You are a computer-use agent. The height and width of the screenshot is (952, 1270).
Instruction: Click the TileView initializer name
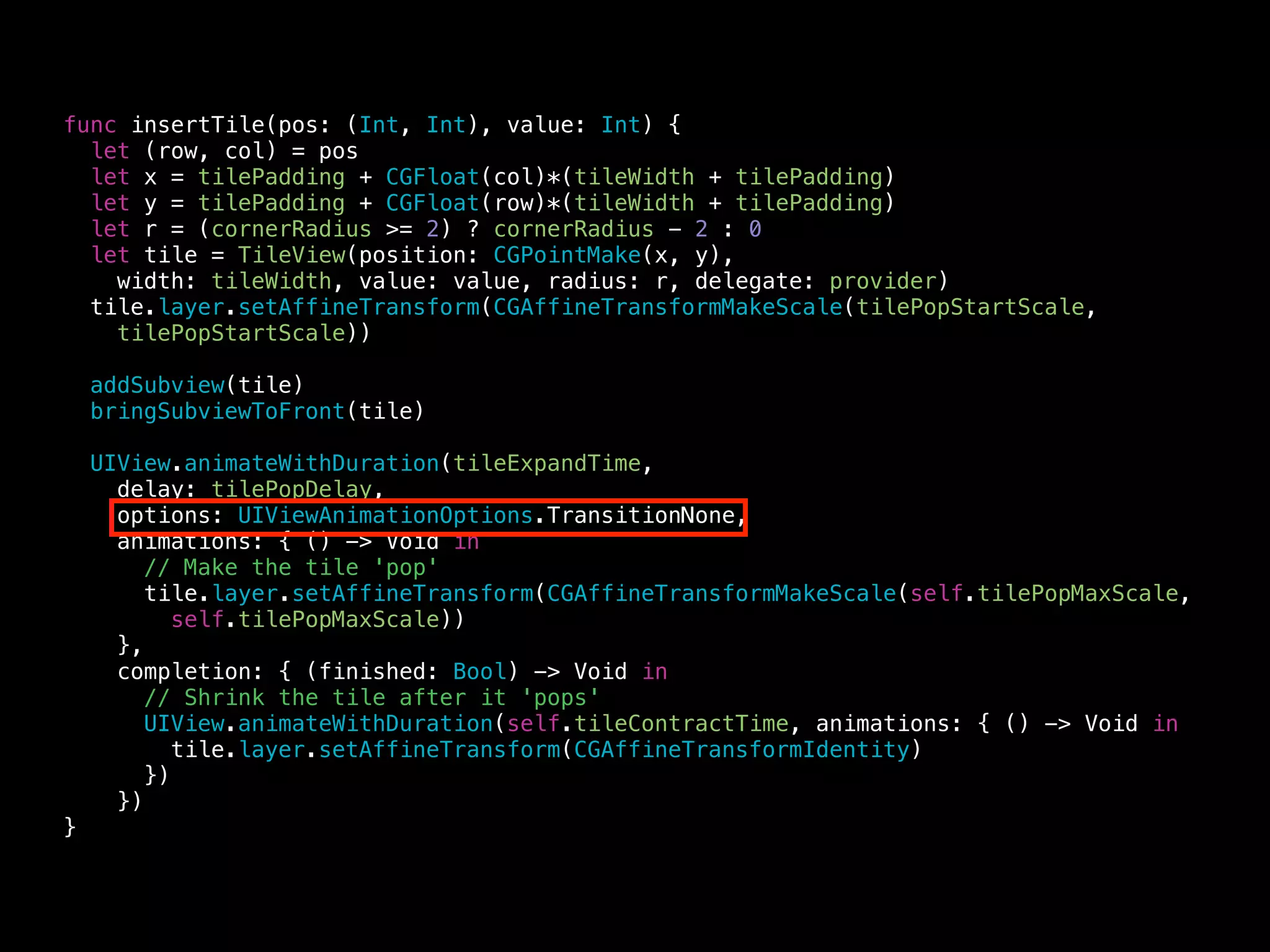tap(291, 255)
